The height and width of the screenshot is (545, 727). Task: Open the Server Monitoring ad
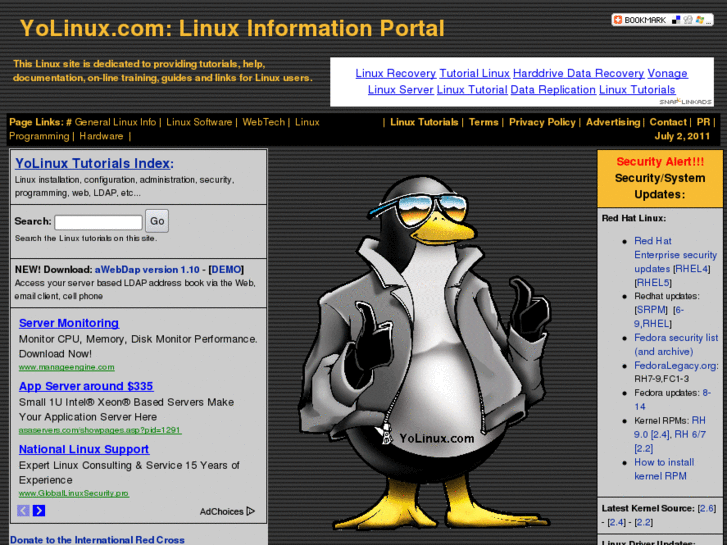click(69, 323)
